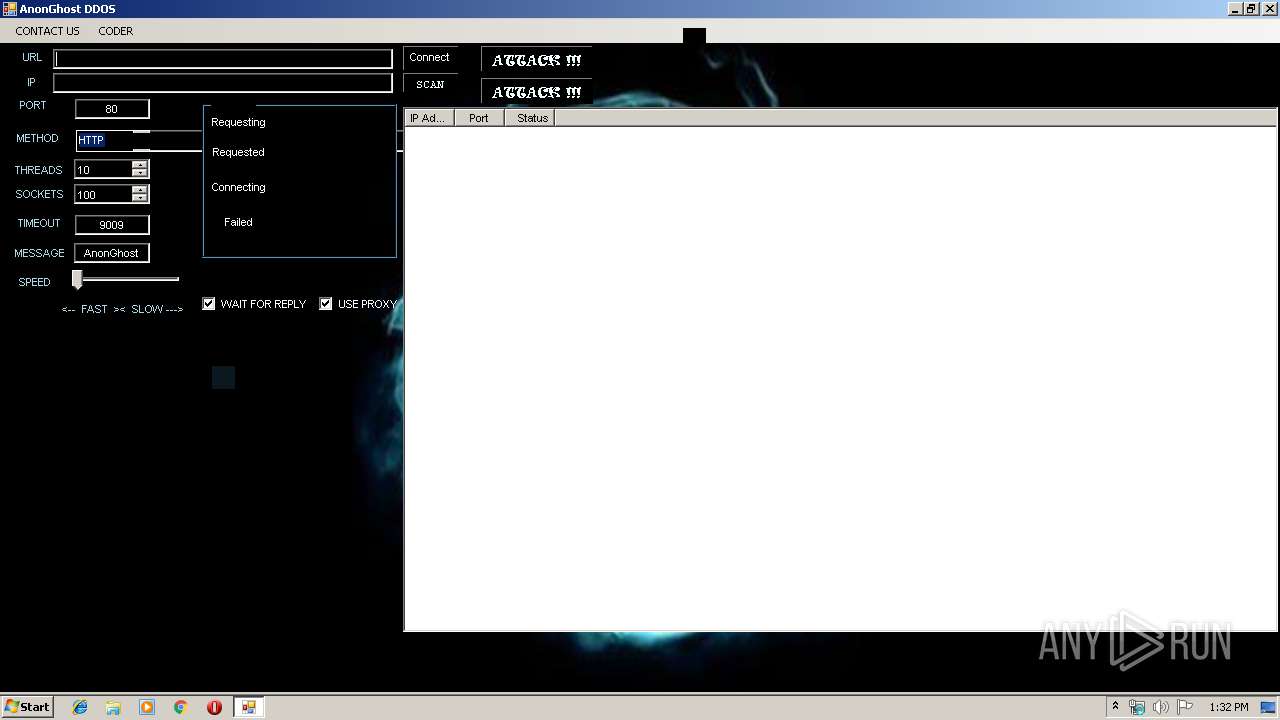This screenshot has width=1280, height=720.
Task: Click the Failed status label
Action: click(x=238, y=222)
